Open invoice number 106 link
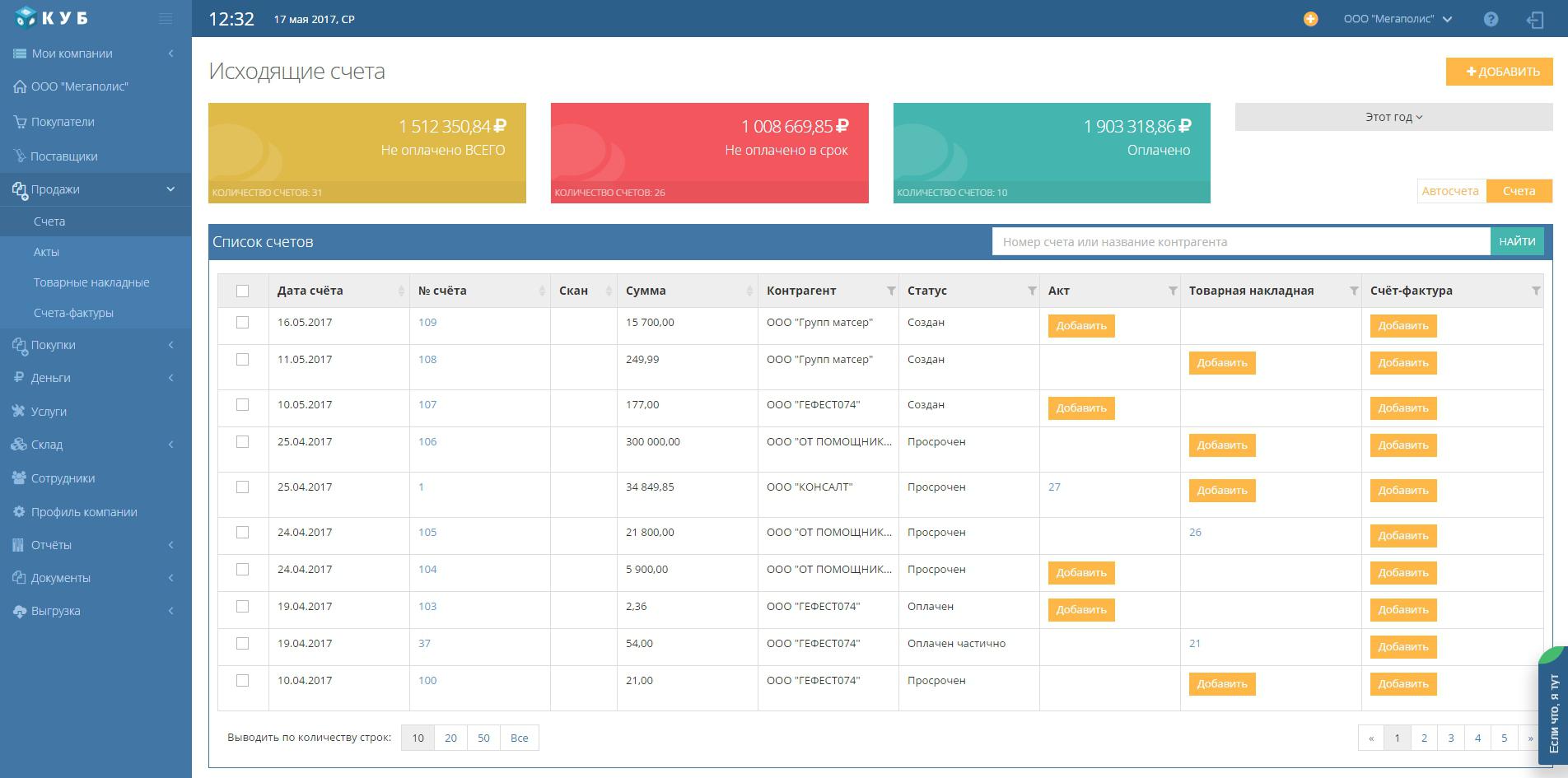1568x778 pixels. tap(427, 441)
